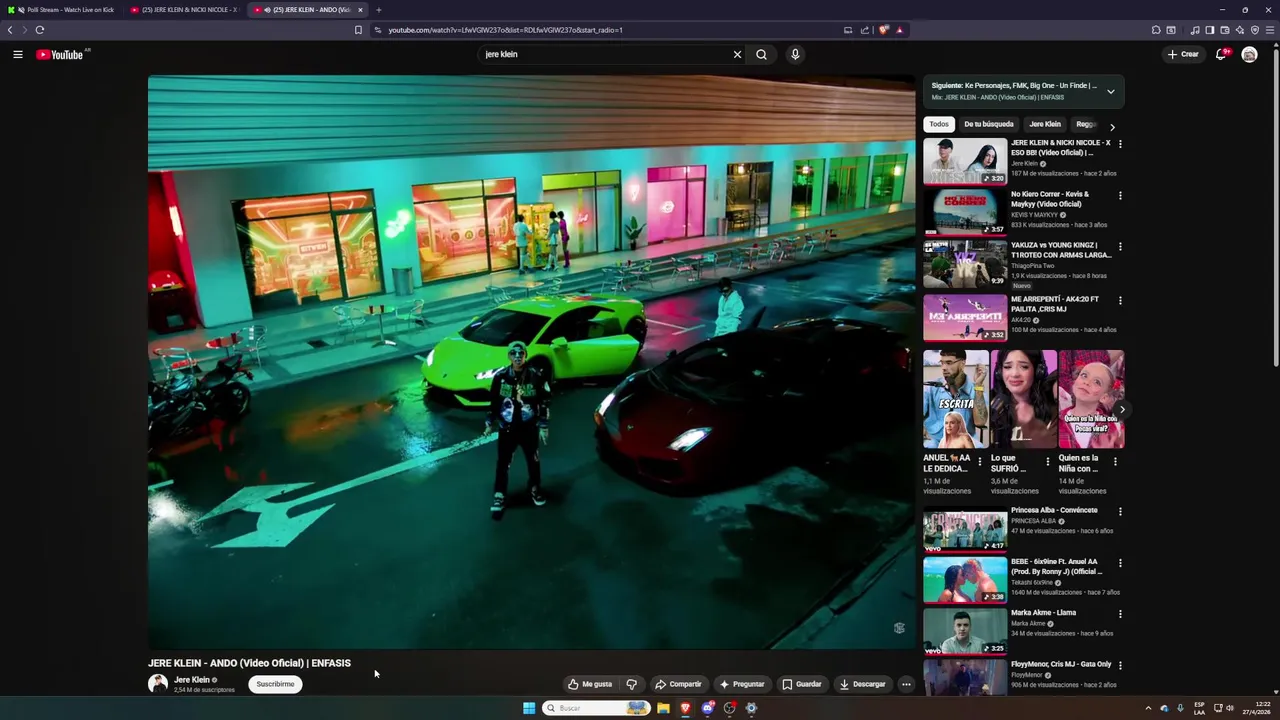Open options for Marka Akme - Llama
The width and height of the screenshot is (1280, 720).
pyautogui.click(x=1120, y=614)
